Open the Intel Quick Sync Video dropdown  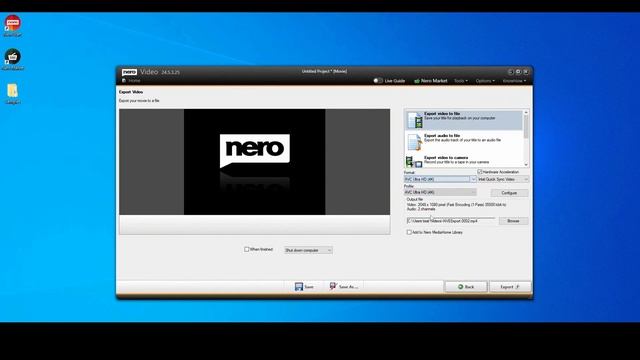tap(503, 179)
